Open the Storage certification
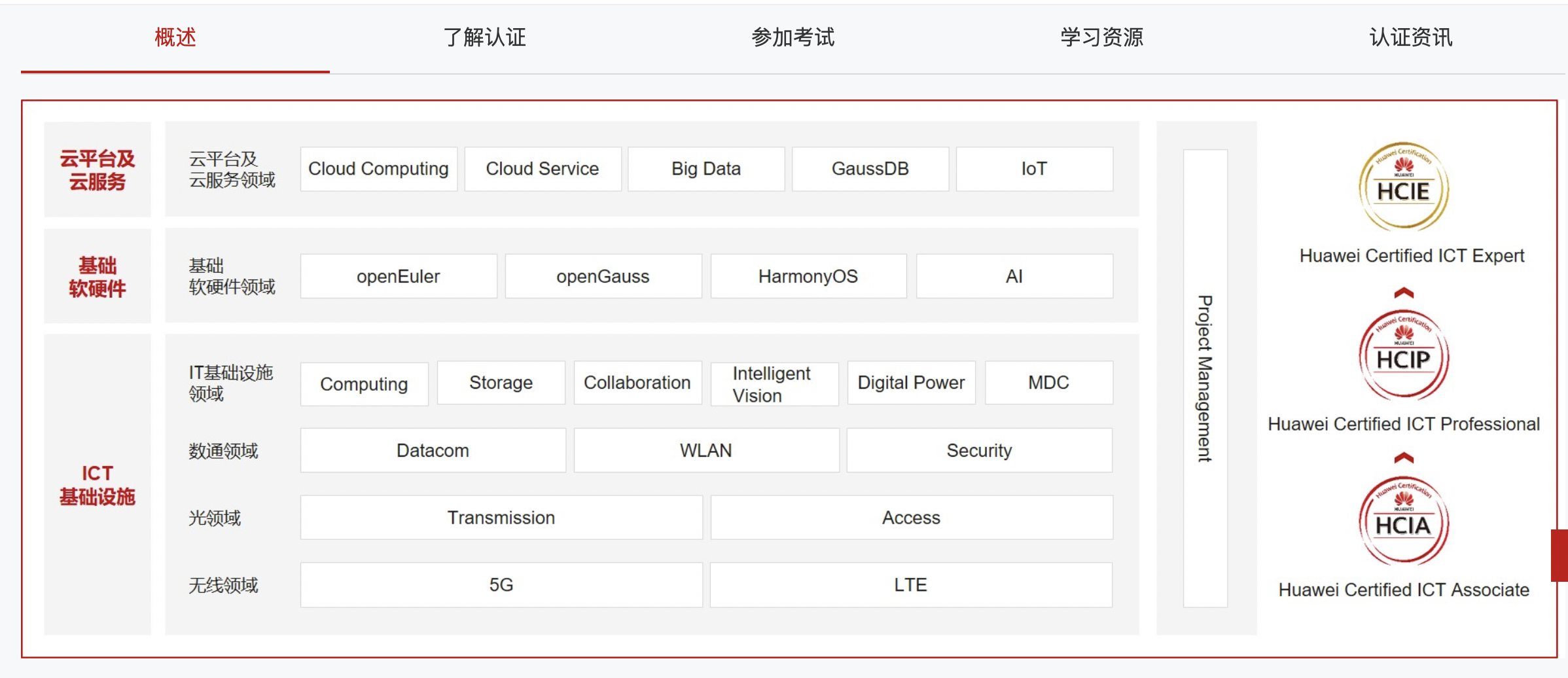Viewport: 1568px width, 678px height. coord(501,383)
